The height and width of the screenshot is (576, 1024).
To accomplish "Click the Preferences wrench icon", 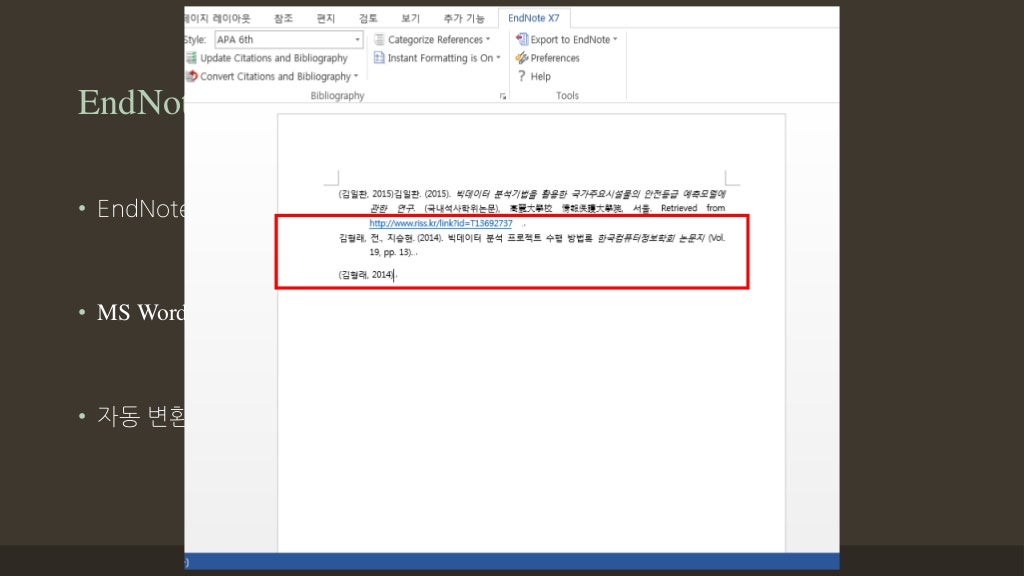I will coord(522,58).
